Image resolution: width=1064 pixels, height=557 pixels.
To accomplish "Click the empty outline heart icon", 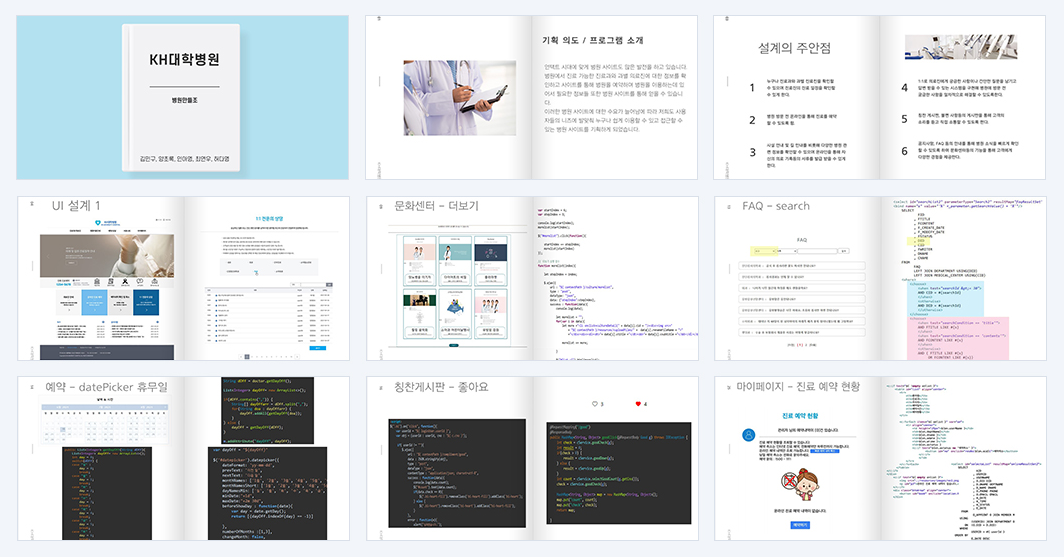I will pyautogui.click(x=594, y=404).
